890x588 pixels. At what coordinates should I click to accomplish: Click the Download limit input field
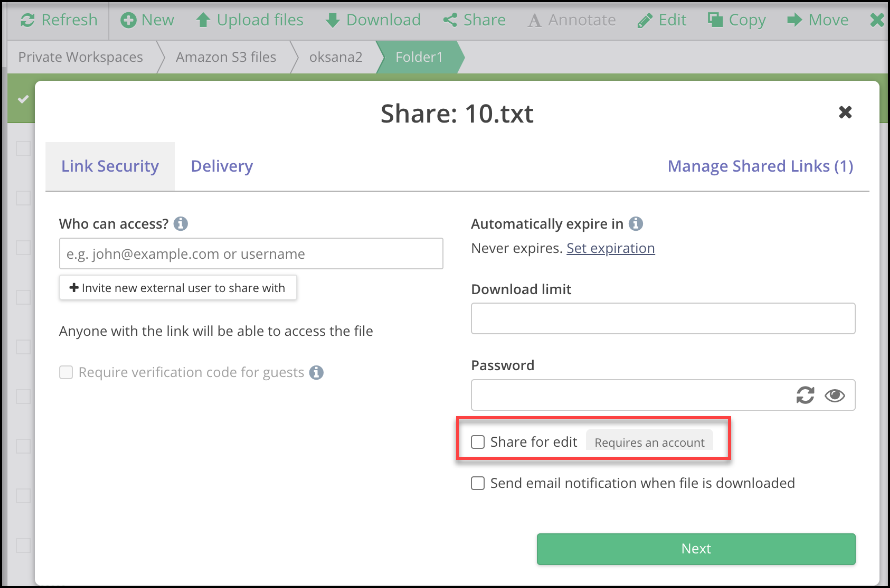tap(663, 318)
